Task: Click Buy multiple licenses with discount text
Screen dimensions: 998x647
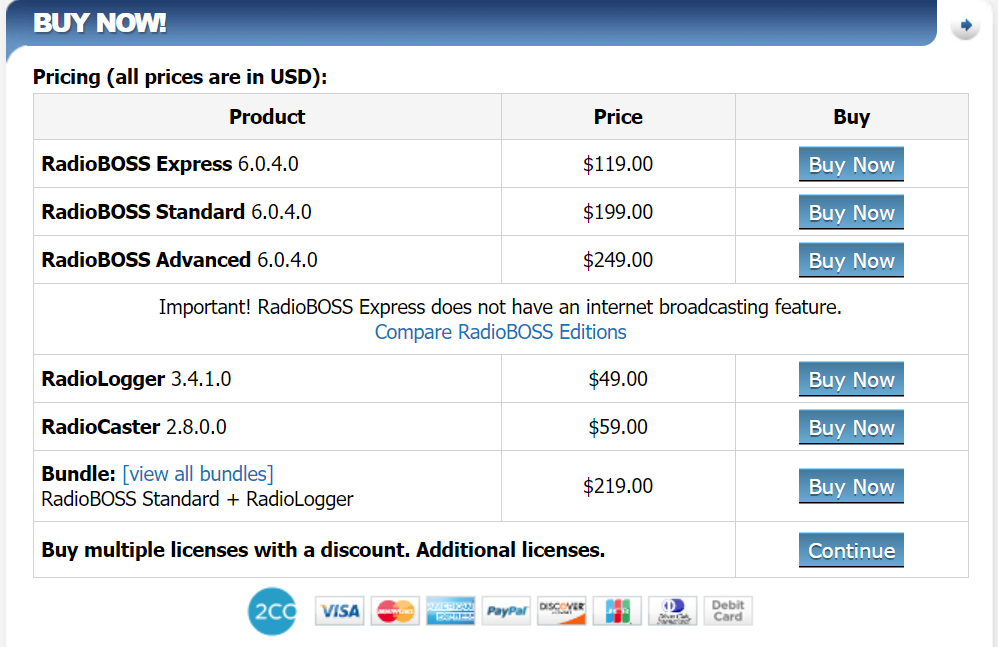Action: tap(323, 550)
